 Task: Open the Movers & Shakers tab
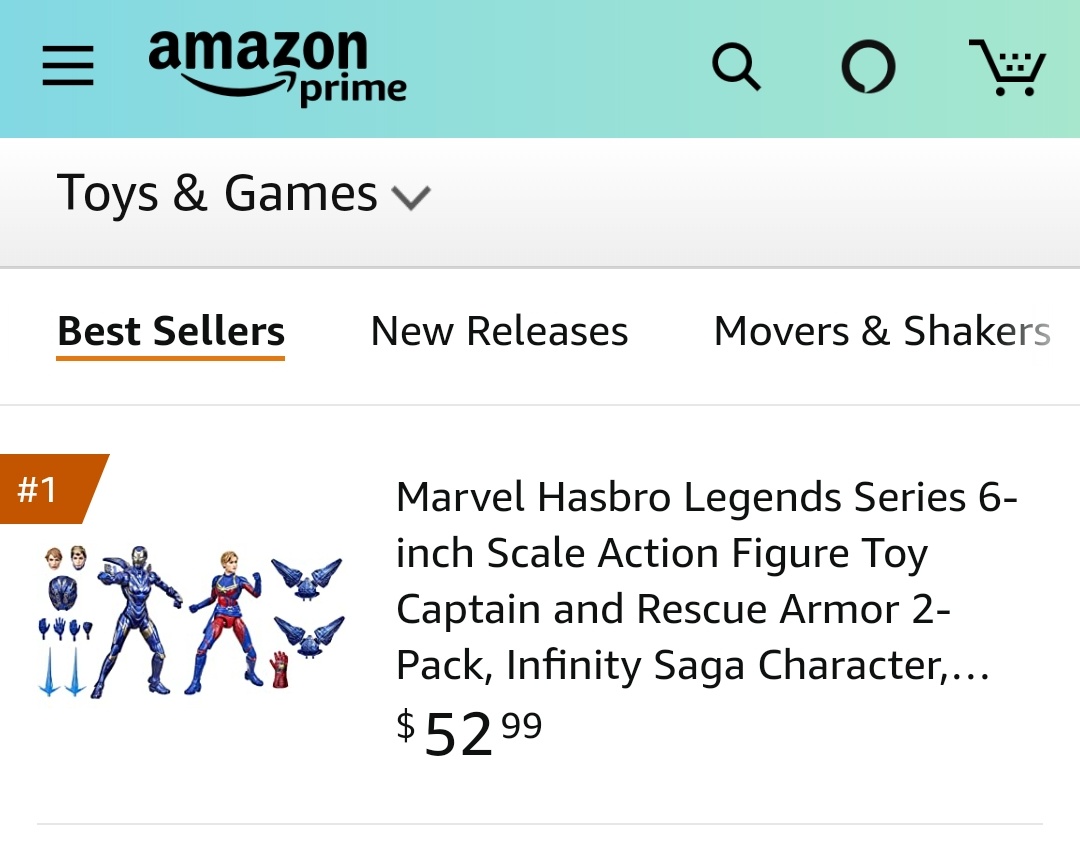click(x=881, y=331)
